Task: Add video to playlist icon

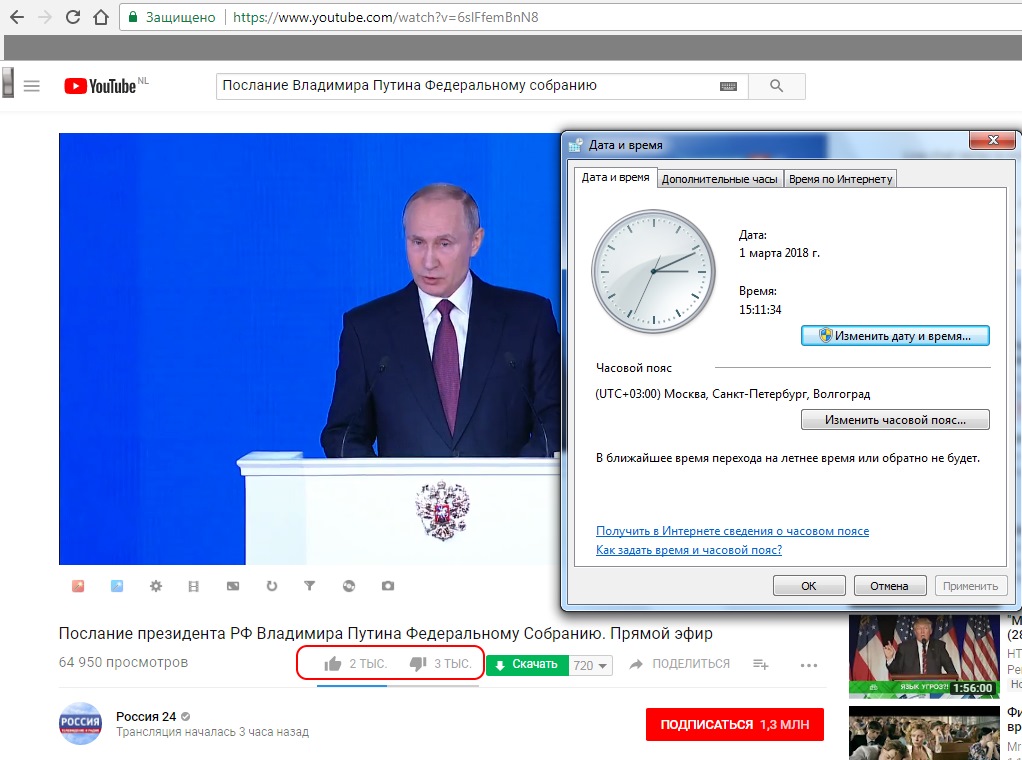Action: tap(761, 664)
